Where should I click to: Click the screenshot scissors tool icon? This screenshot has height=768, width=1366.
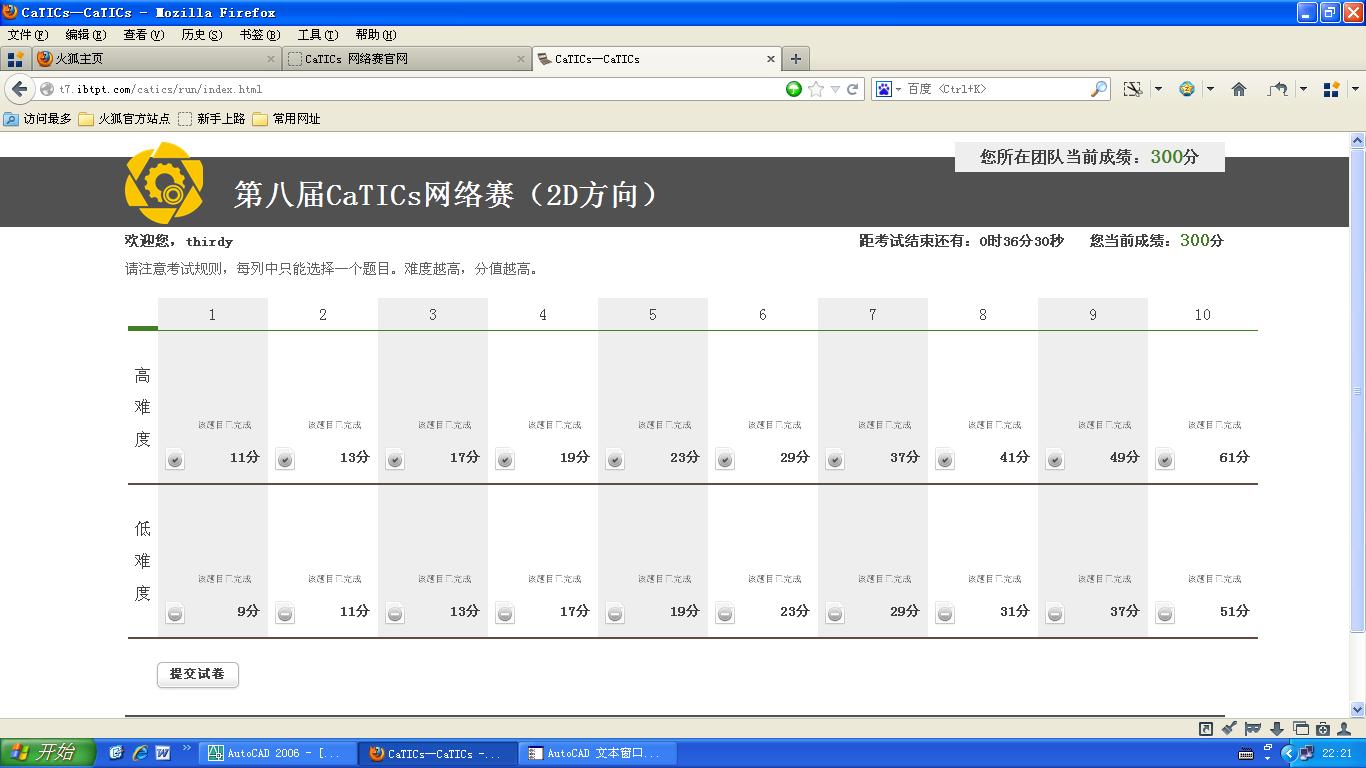point(1132,89)
